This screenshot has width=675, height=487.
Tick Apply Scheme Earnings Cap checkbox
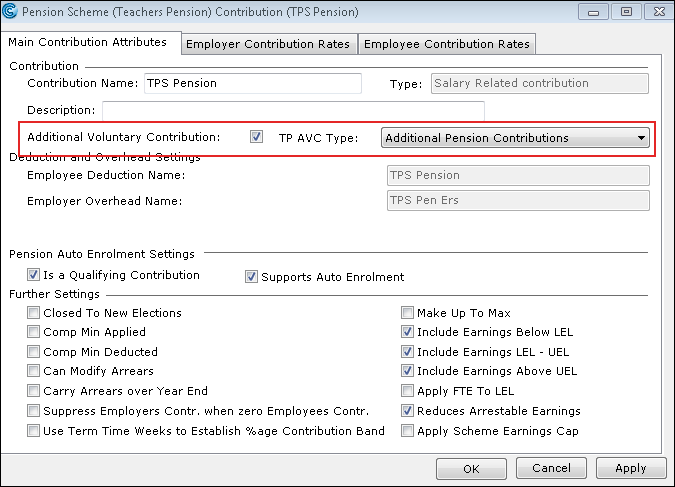point(407,431)
